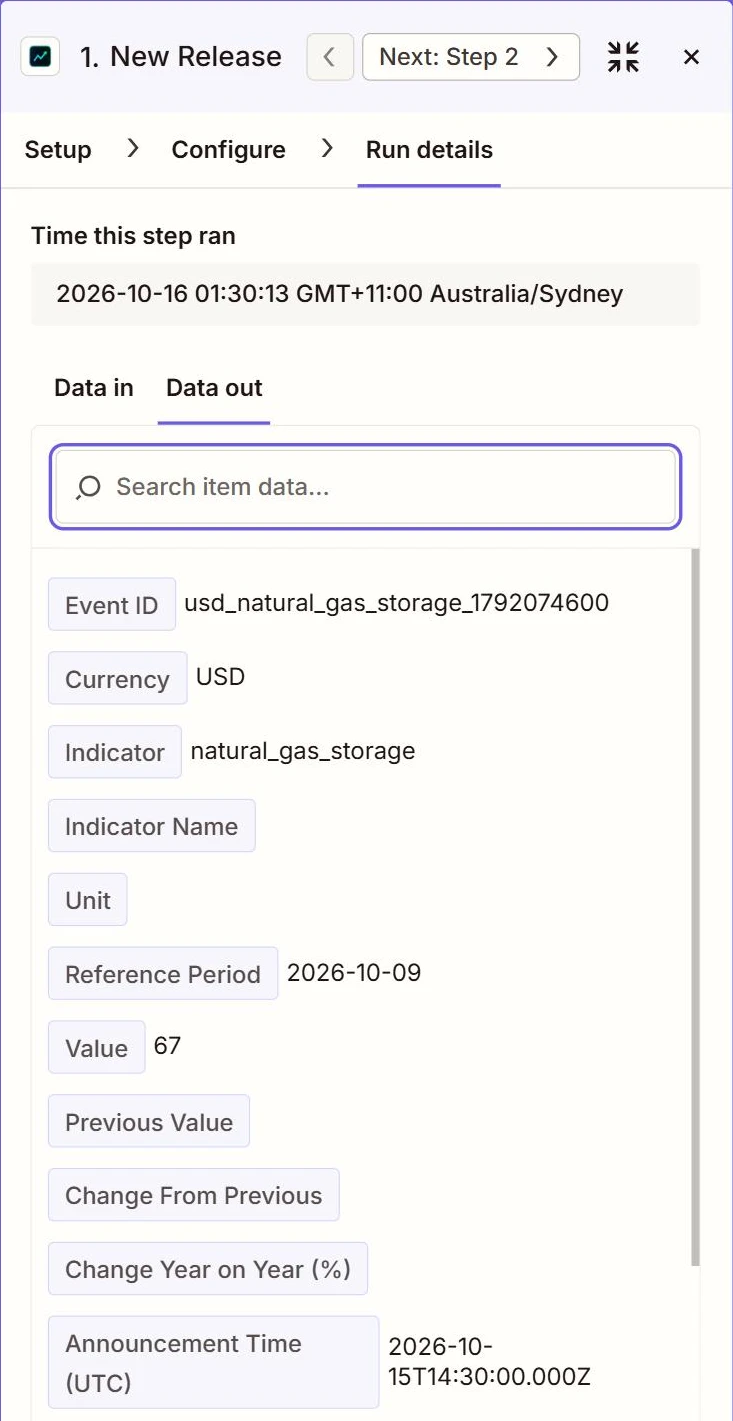Click the search magnifier icon
This screenshot has width=733, height=1421.
pos(88,487)
